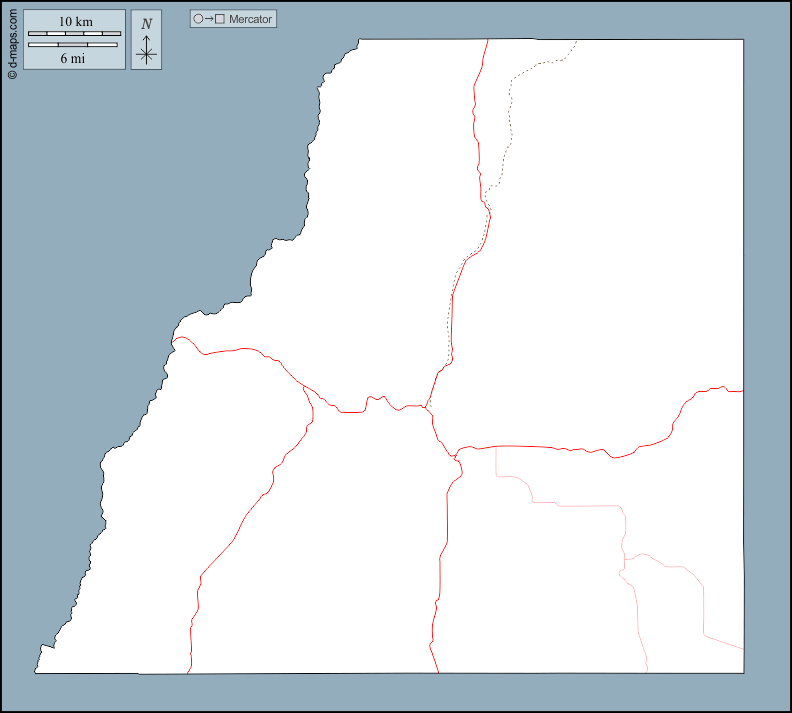
Task: Click the letter N above the compass arrow
Action: pyautogui.click(x=146, y=24)
